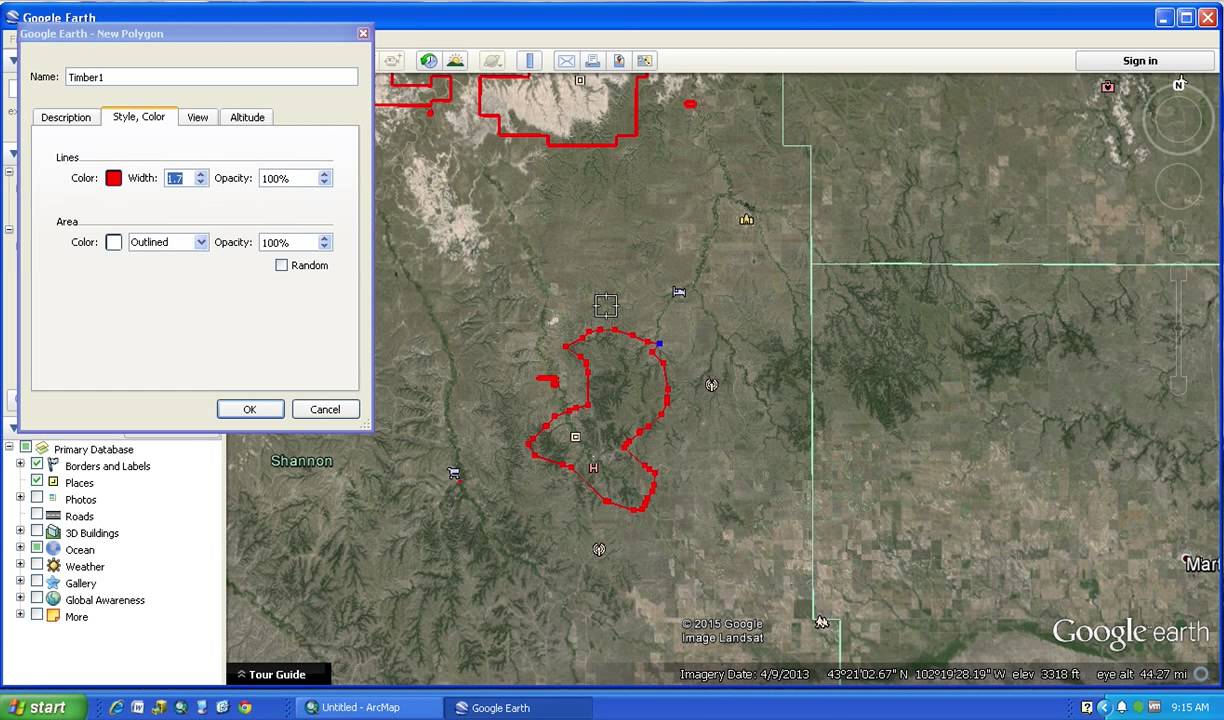
Task: Enable the Roads layer checkbox
Action: coord(37,516)
